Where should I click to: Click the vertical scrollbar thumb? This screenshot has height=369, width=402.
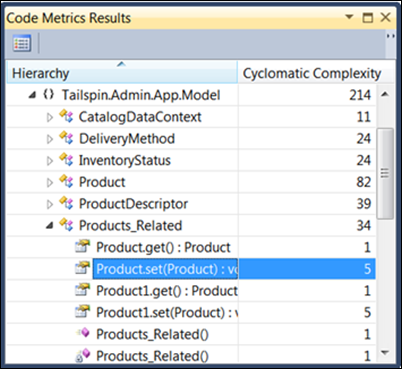tap(385, 173)
